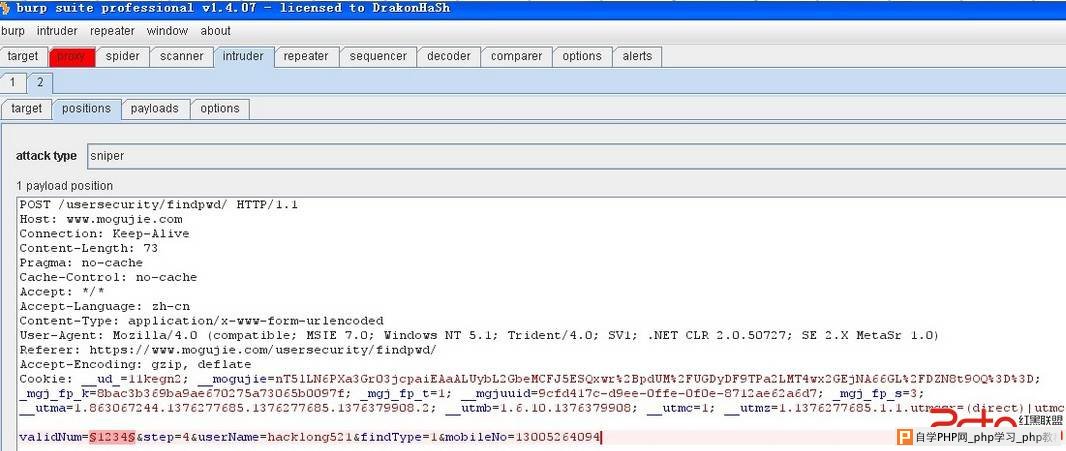Screen dimensions: 1066x451
Task: Click the Content-Length: 73 header line
Action: coord(88,248)
